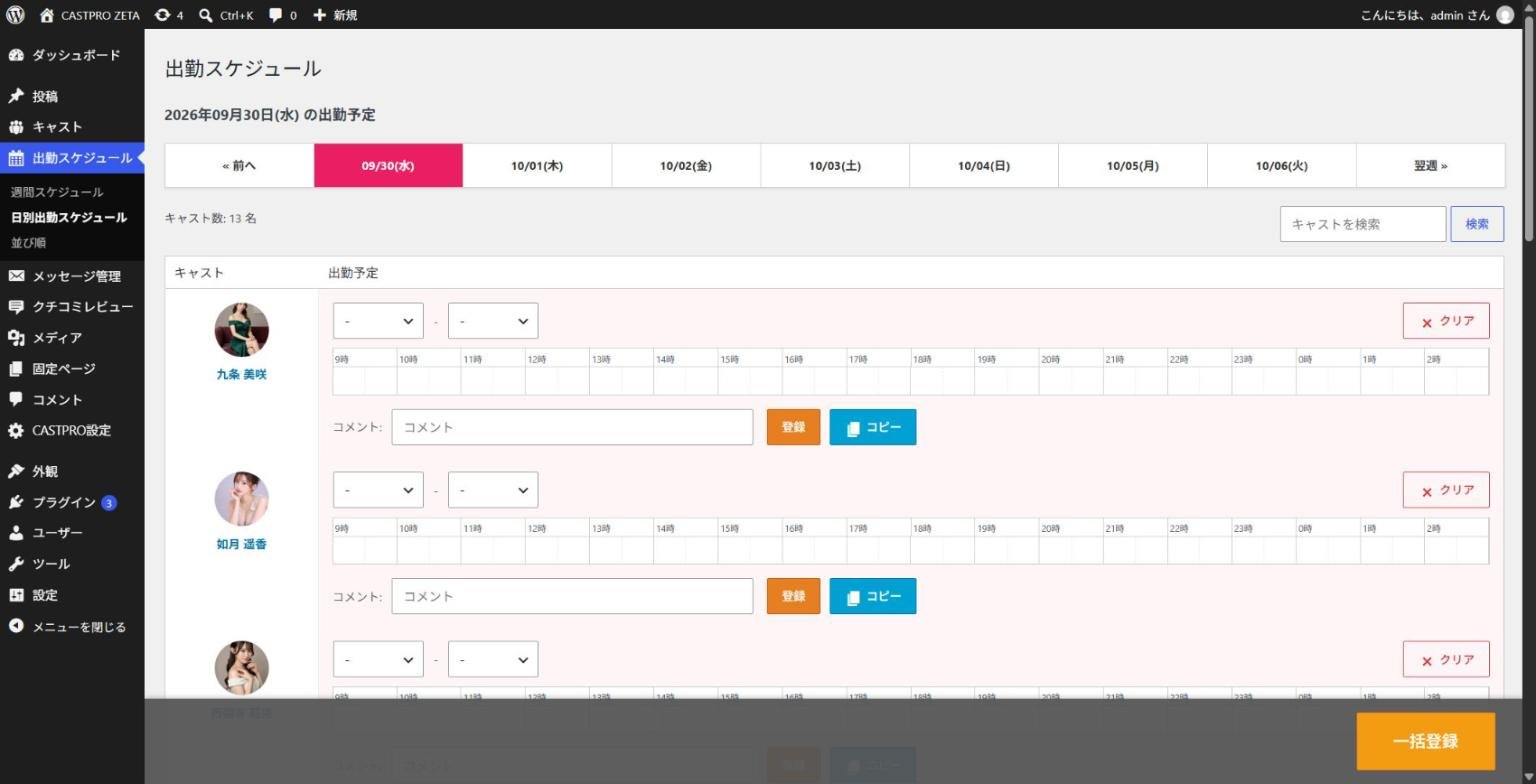Open start time dropdown of third cast row
Viewport: 1536px width, 784px height.
[x=378, y=659]
